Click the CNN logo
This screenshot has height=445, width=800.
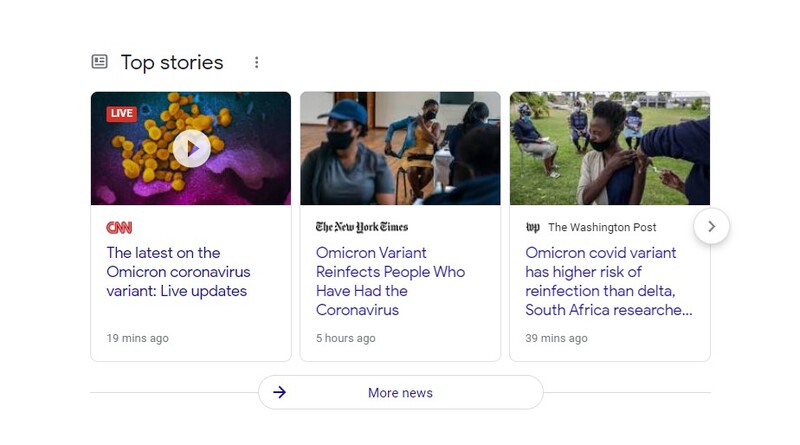pyautogui.click(x=119, y=228)
